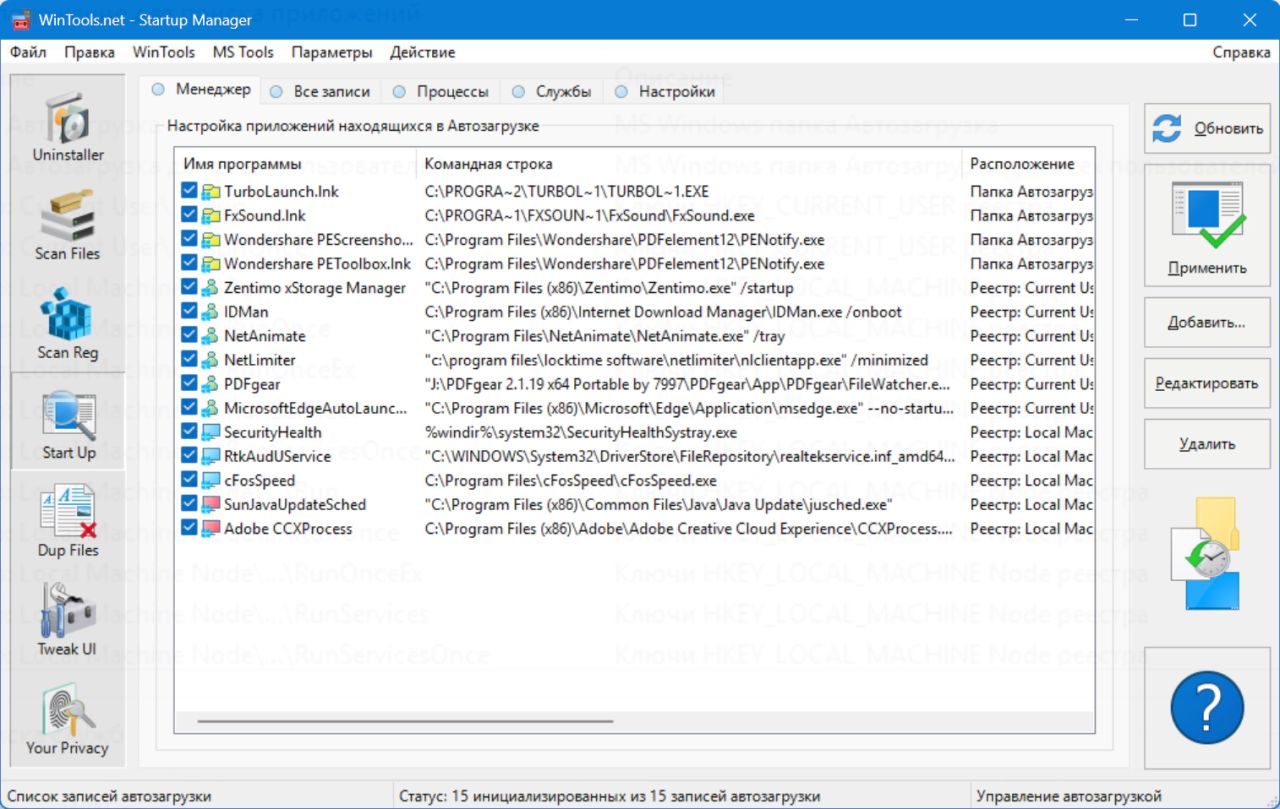The image size is (1280, 809).
Task: Click the MicrosoftEdgeAutoLaunch user icon
Action: click(210, 408)
